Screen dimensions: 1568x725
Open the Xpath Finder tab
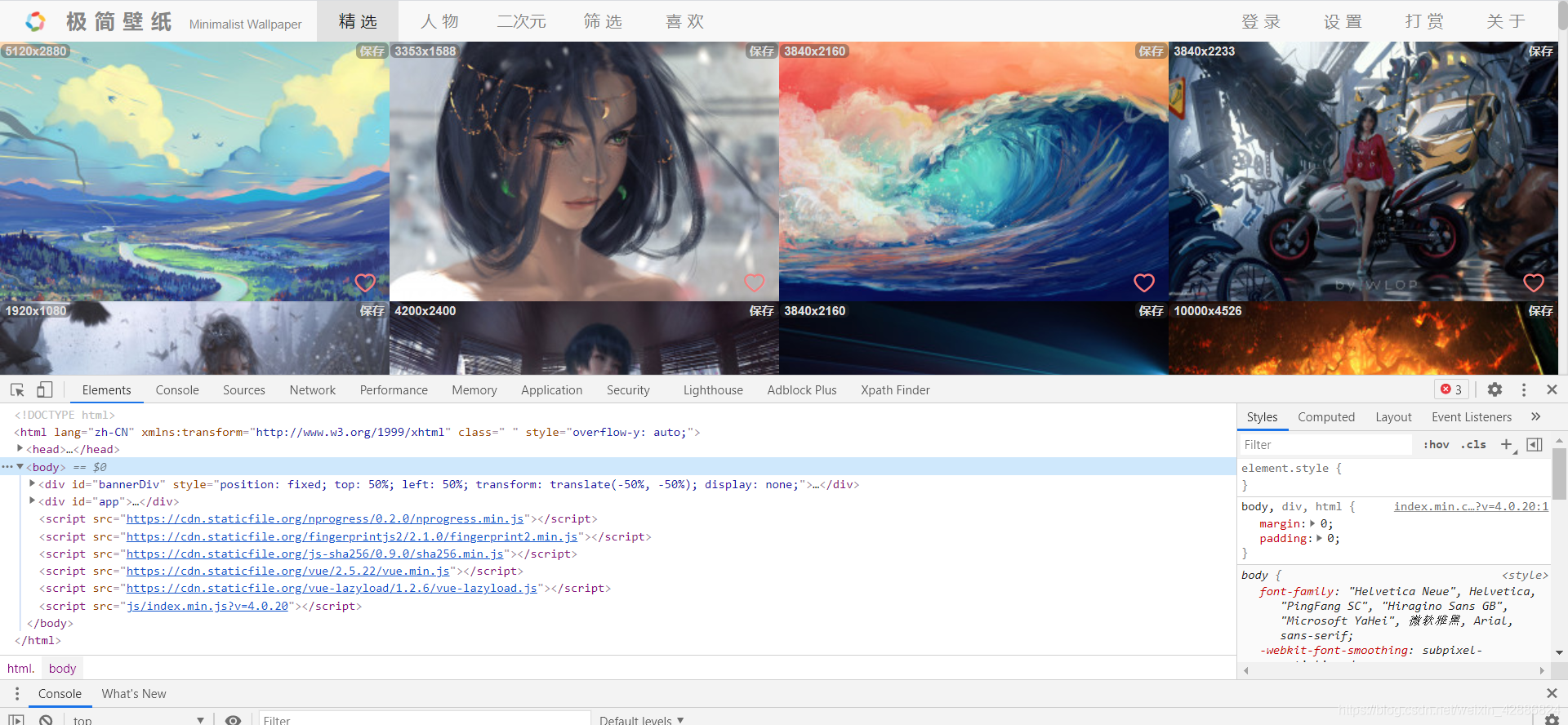pyautogui.click(x=895, y=389)
